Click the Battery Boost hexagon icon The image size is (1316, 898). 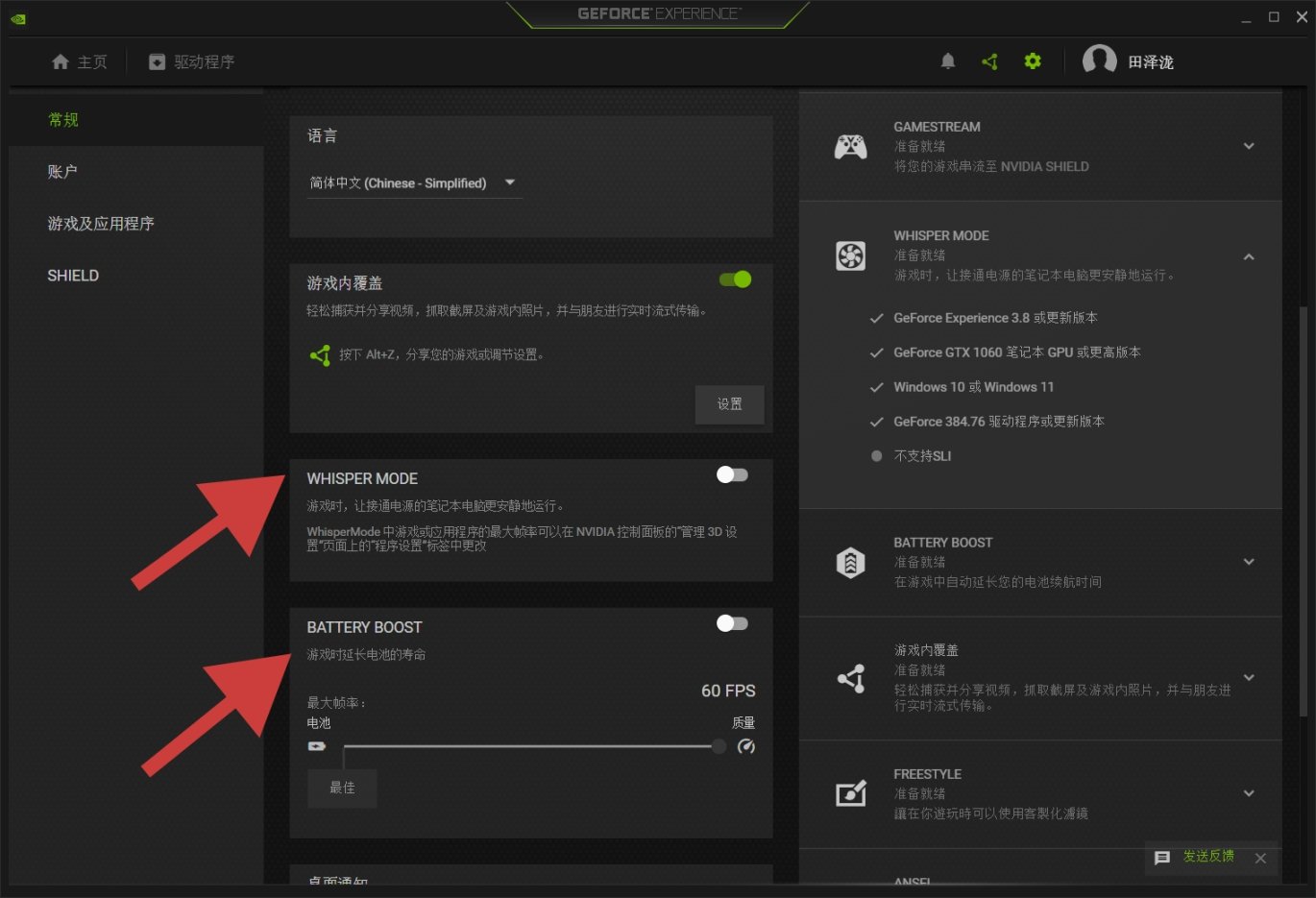point(851,562)
